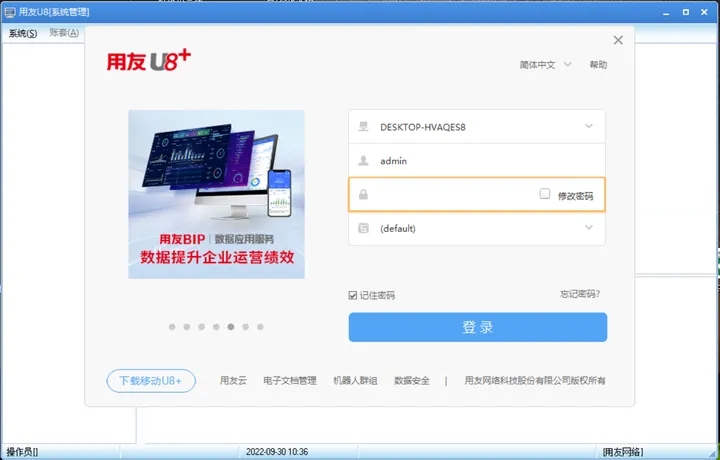
Task: Expand the DESKTOP-HVAQES8 server dropdown
Action: coord(589,126)
